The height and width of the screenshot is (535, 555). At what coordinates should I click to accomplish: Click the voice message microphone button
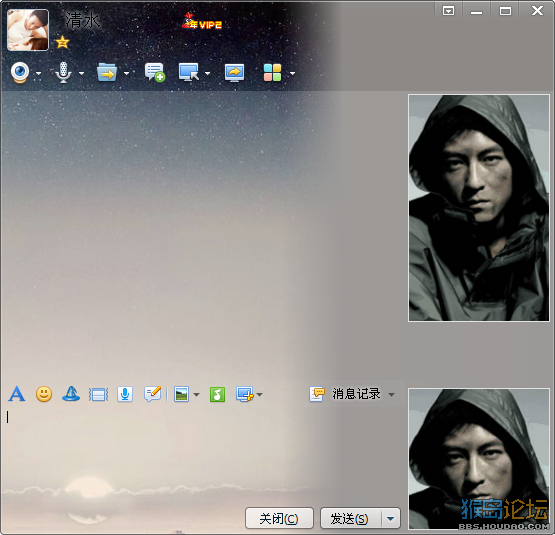125,394
